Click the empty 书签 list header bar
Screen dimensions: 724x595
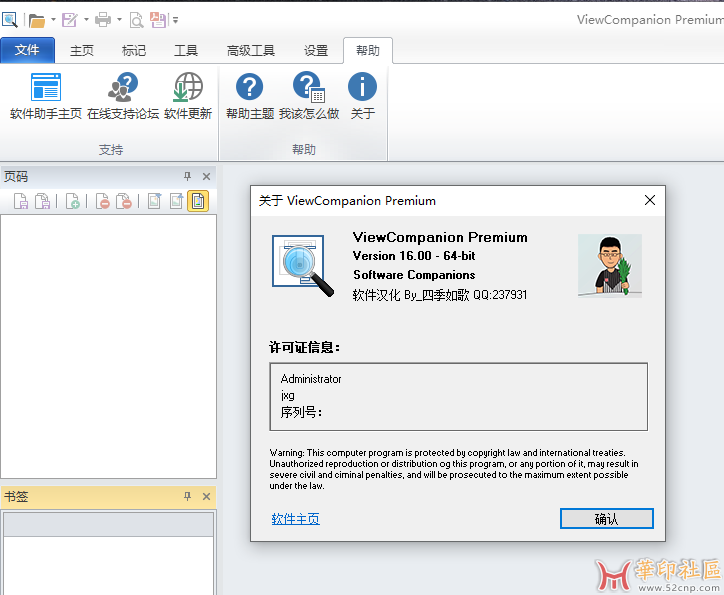[x=109, y=525]
